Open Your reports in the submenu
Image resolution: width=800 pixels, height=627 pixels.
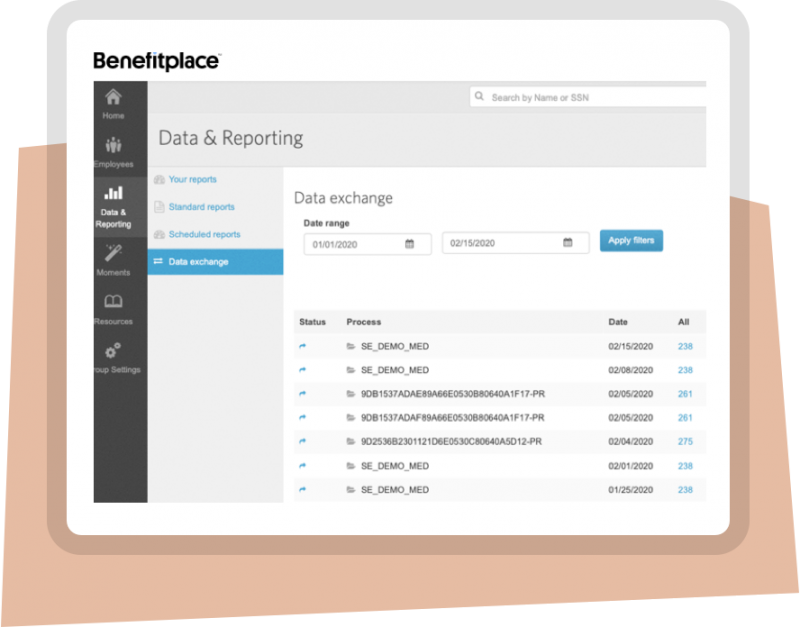coord(192,179)
